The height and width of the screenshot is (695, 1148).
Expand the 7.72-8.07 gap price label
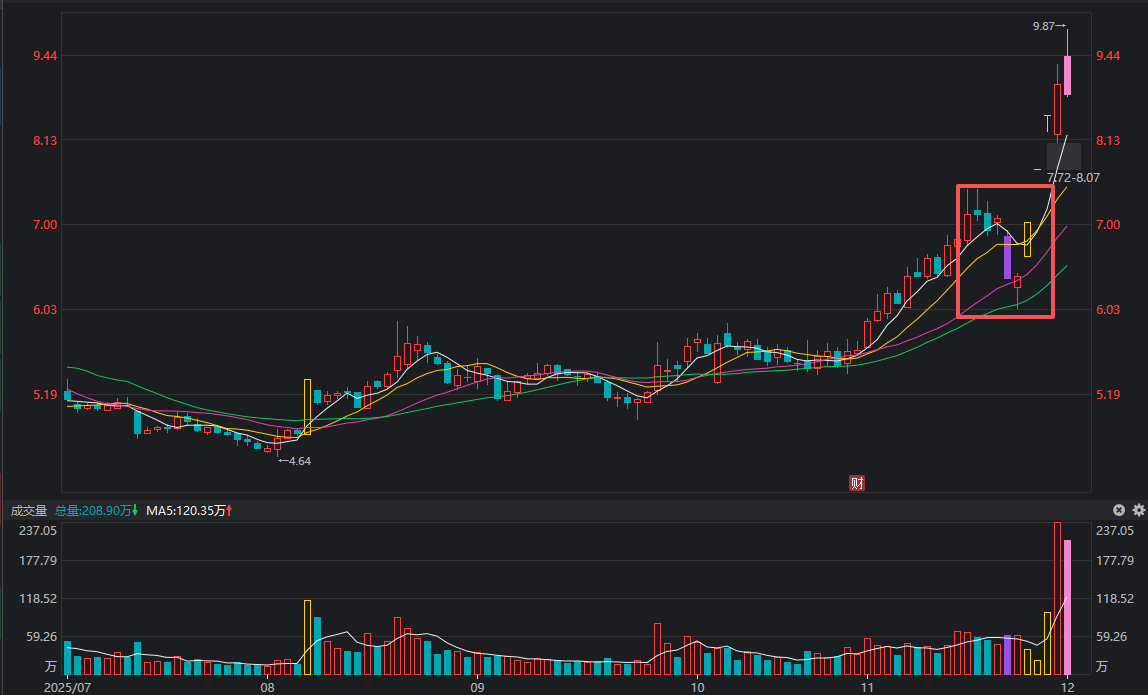tap(1073, 177)
